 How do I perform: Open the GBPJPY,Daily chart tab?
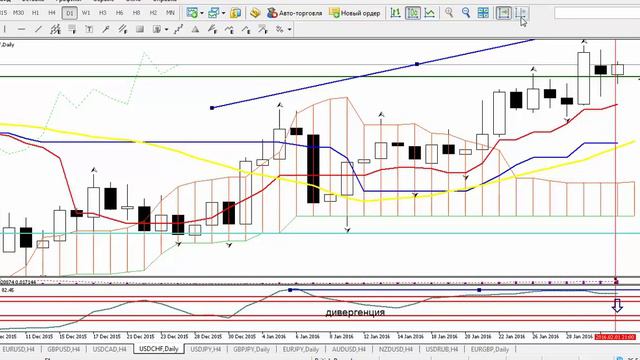(x=251, y=349)
